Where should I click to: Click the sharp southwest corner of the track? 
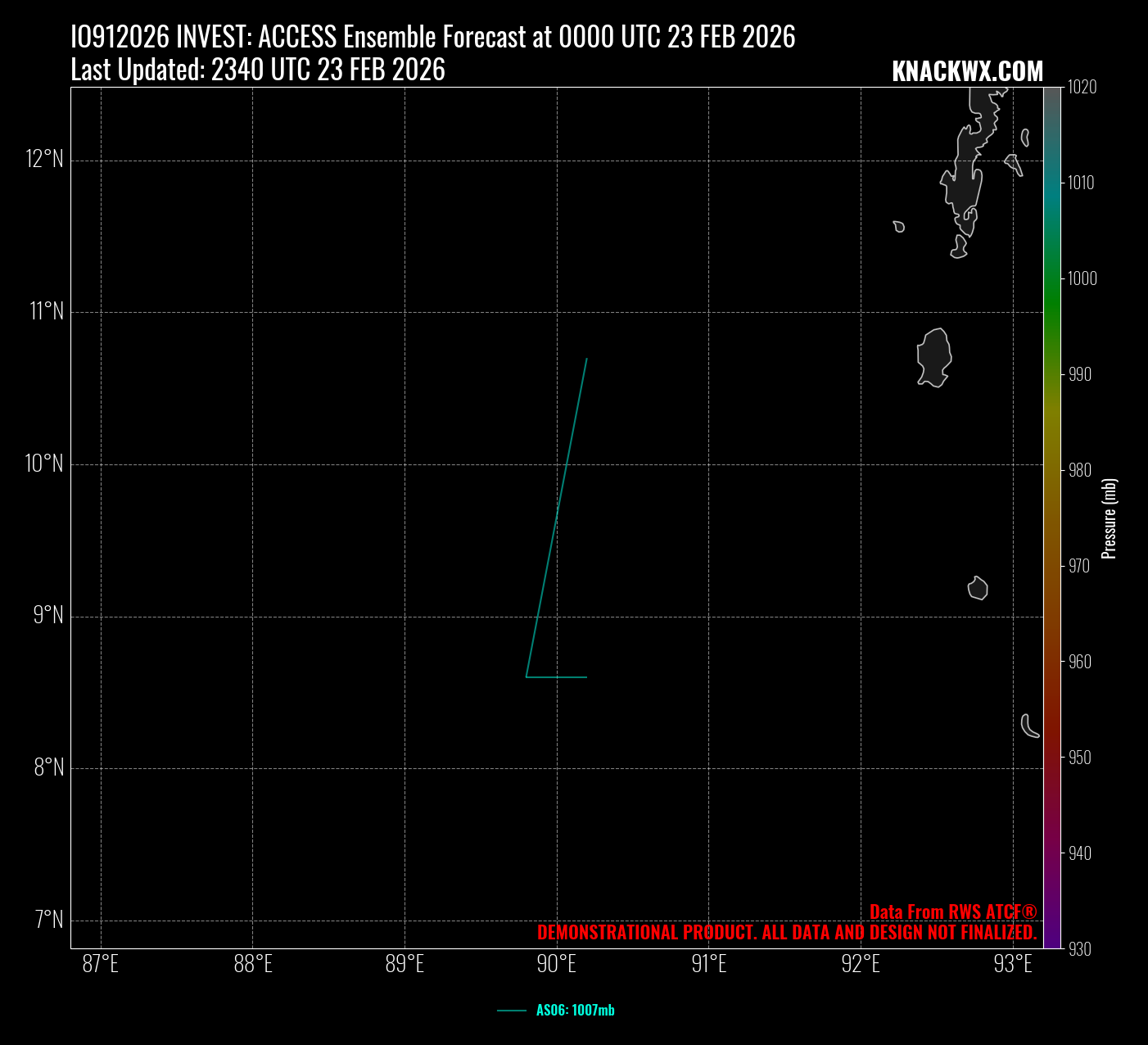click(527, 676)
